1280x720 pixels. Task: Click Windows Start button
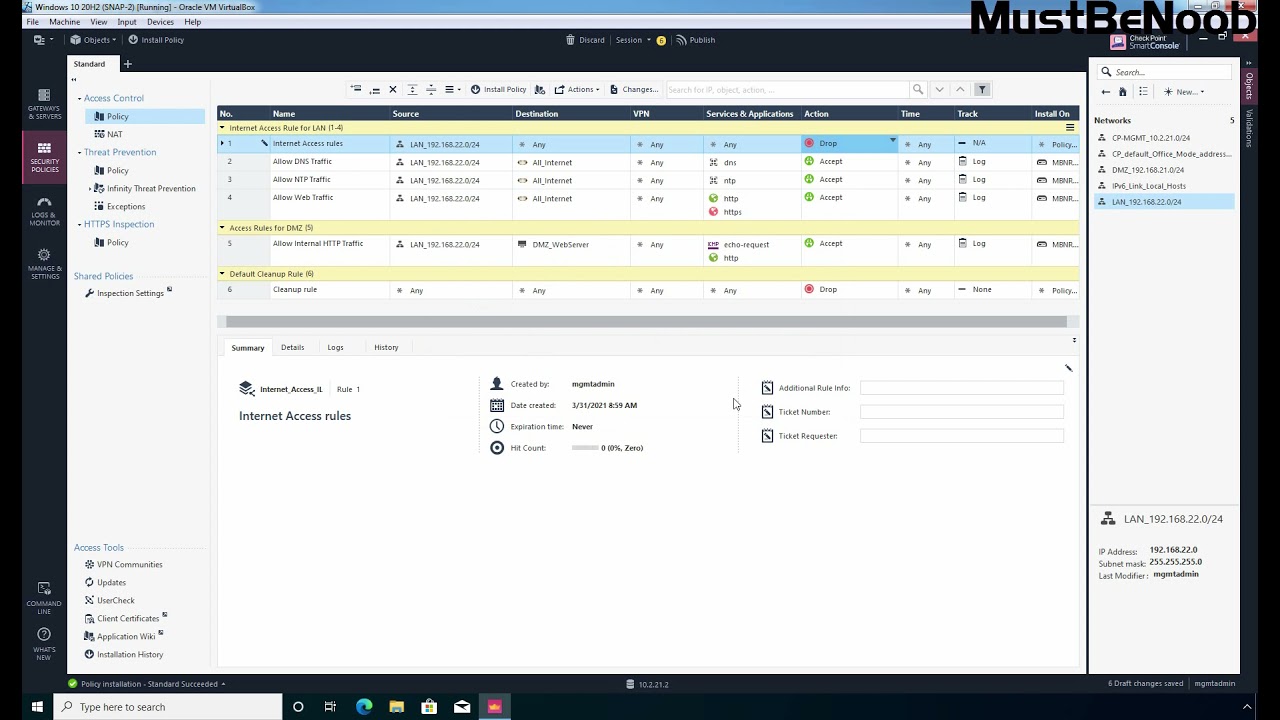click(37, 706)
